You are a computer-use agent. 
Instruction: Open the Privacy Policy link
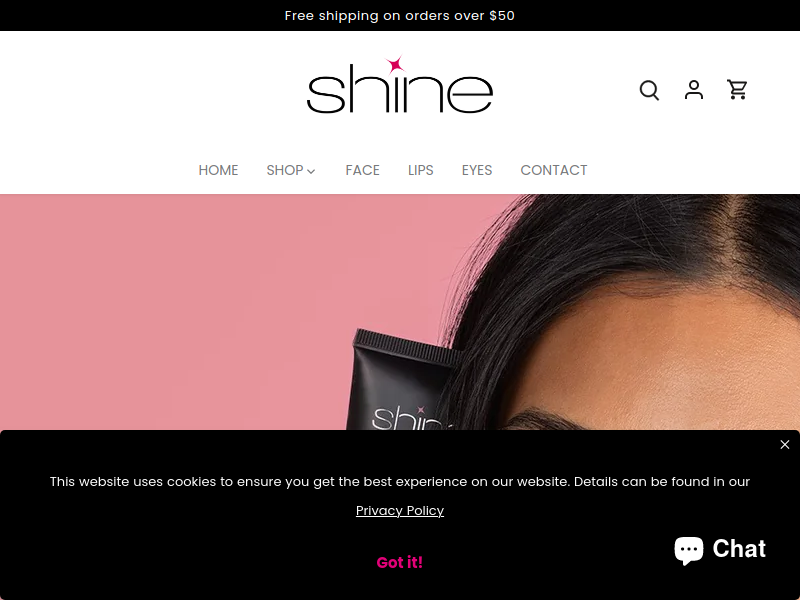tap(399, 510)
